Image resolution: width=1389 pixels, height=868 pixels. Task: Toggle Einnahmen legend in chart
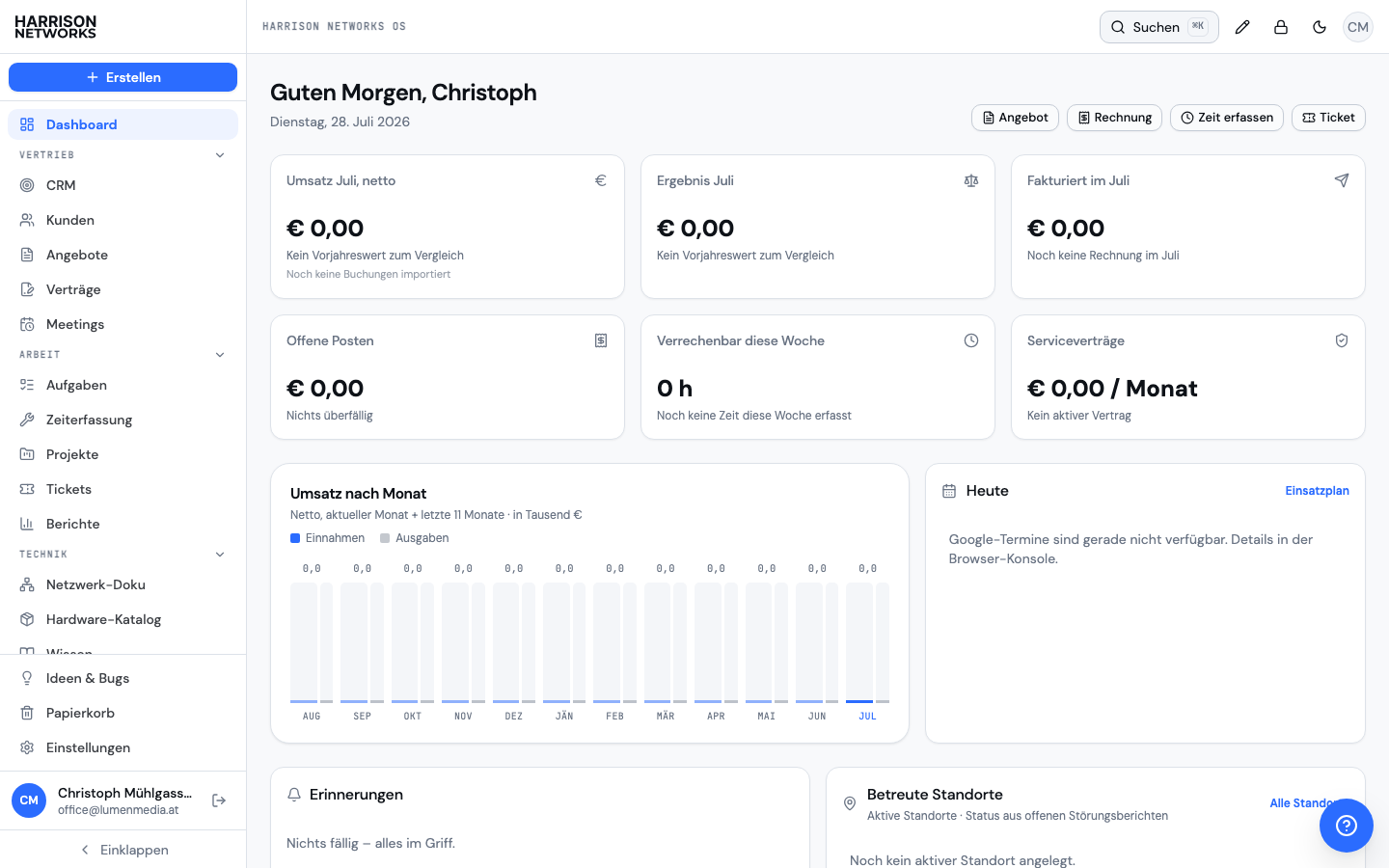click(x=328, y=538)
